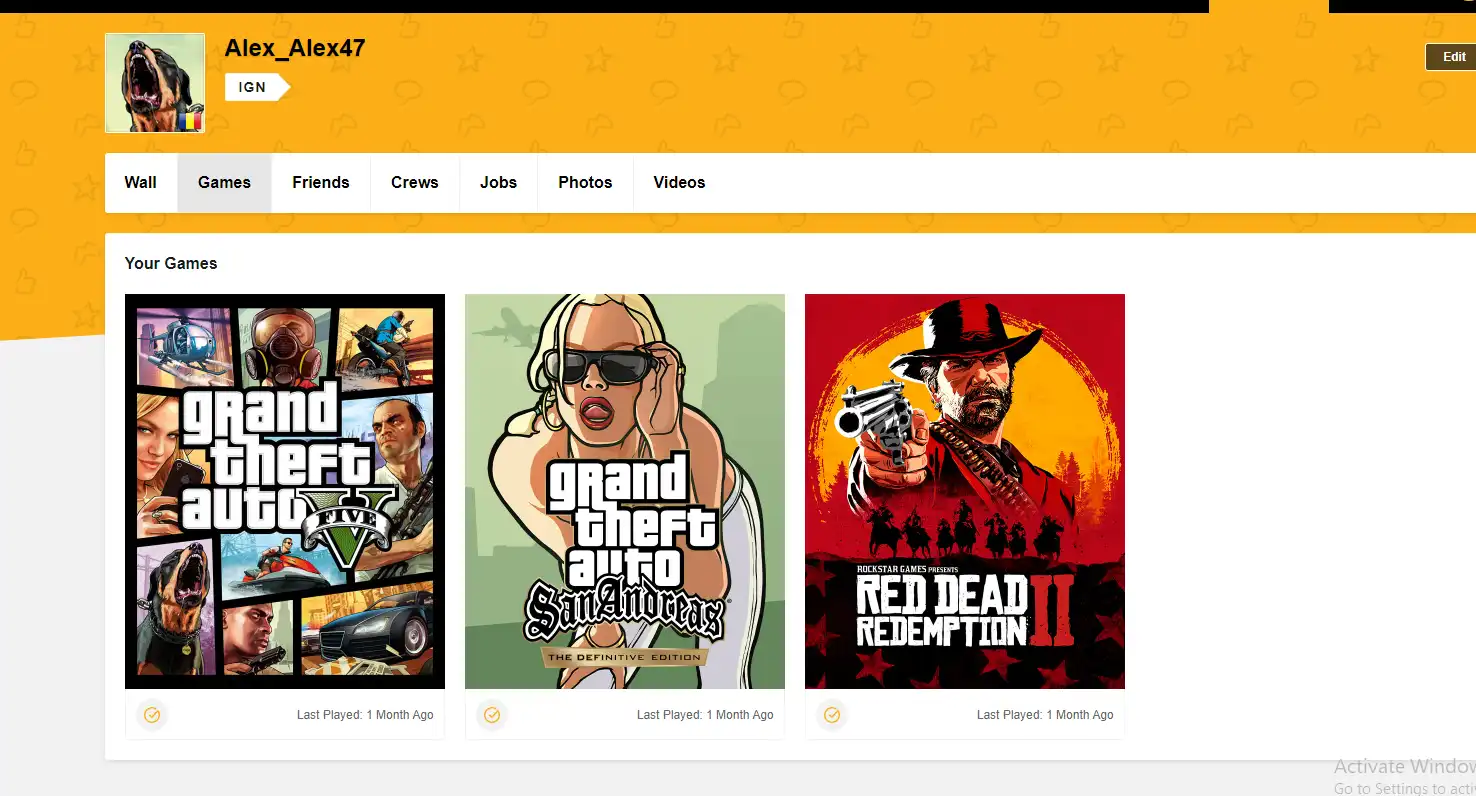The image size is (1476, 796).
Task: Select the Games tab
Action: (x=224, y=182)
